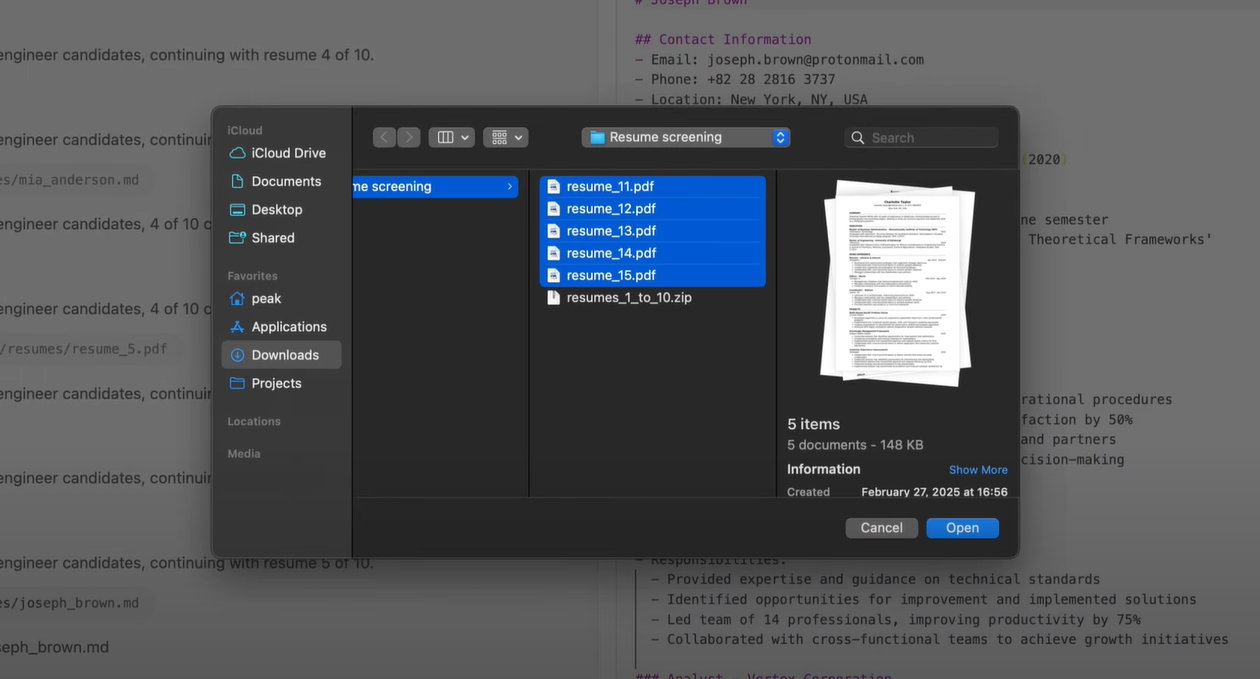Select resume_12.pdf
This screenshot has width=1260, height=679.
[x=652, y=209]
